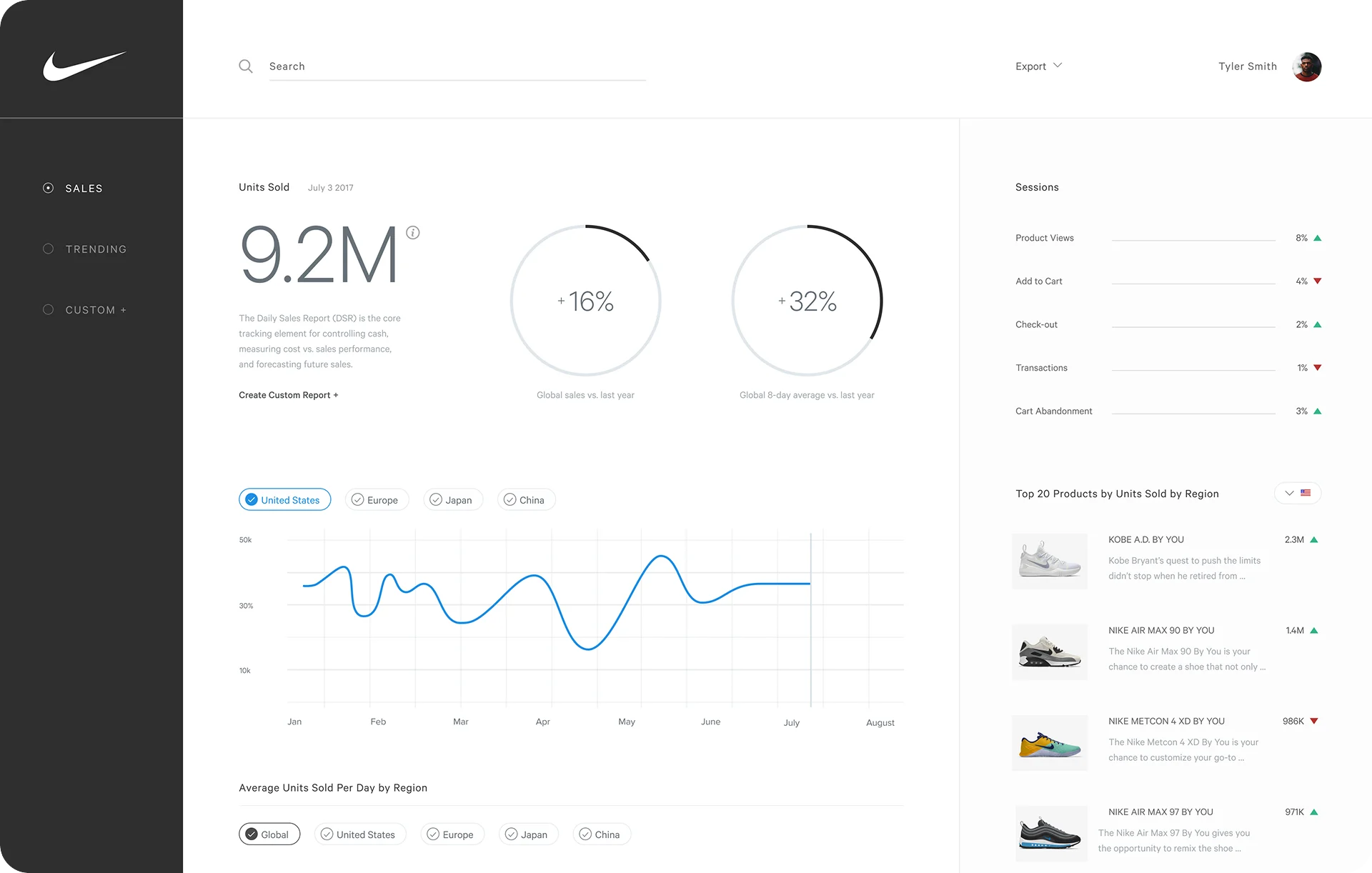This screenshot has width=1372, height=873.
Task: Click Create Custom Report + link
Action: click(288, 395)
